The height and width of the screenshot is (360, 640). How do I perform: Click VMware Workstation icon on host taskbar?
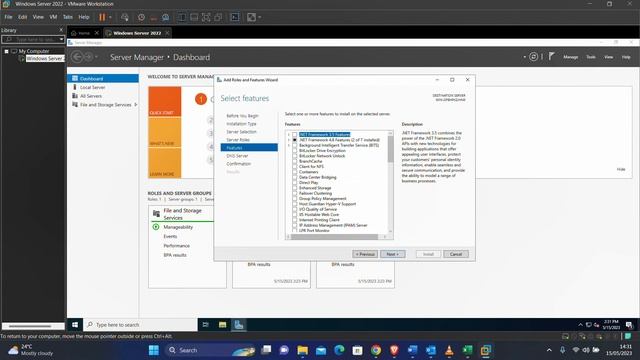486,350
